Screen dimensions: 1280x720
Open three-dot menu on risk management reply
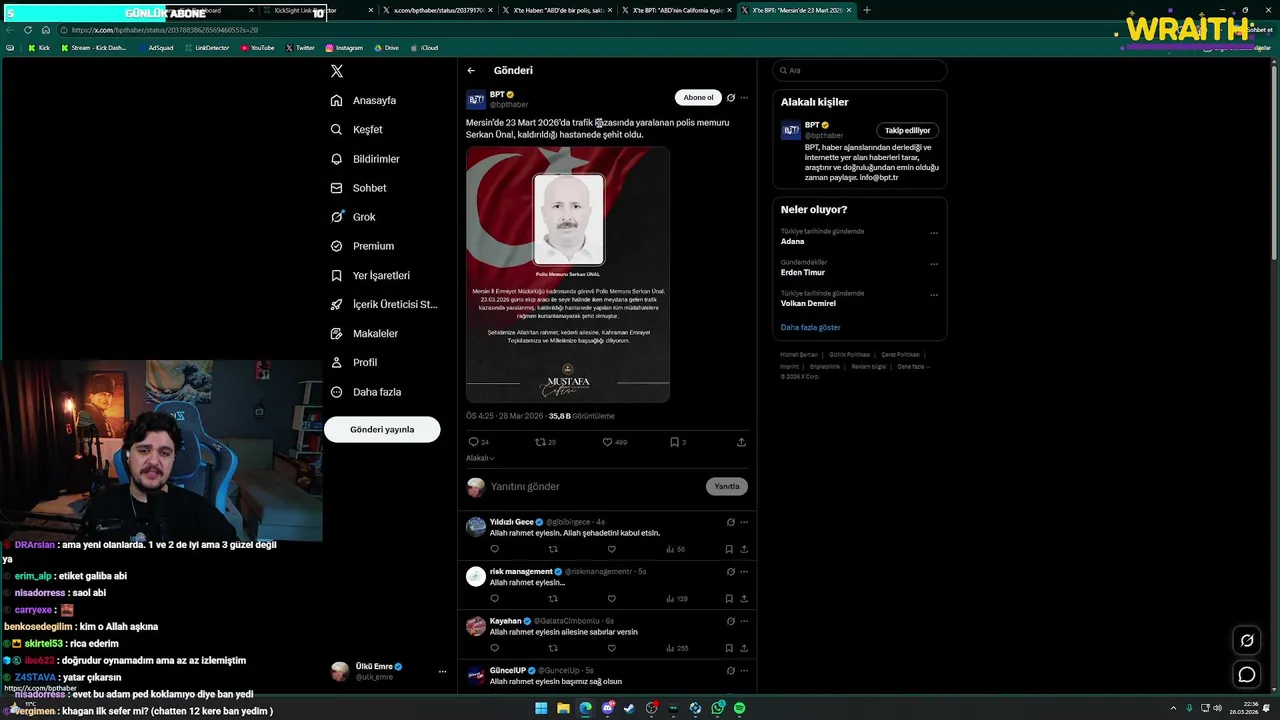[744, 572]
